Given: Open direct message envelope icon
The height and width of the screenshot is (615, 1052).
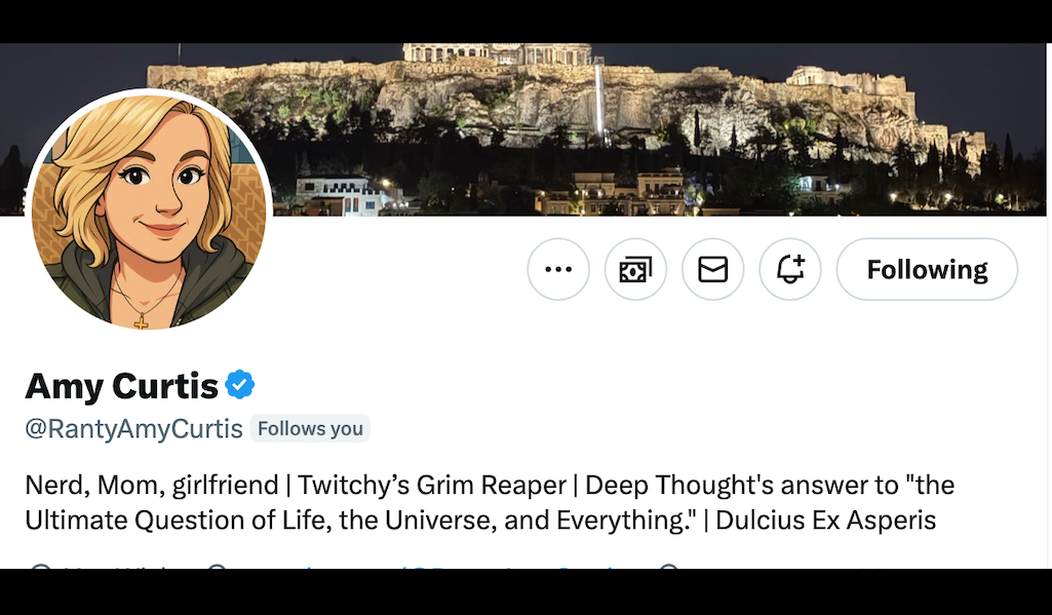Looking at the screenshot, I should coord(713,269).
